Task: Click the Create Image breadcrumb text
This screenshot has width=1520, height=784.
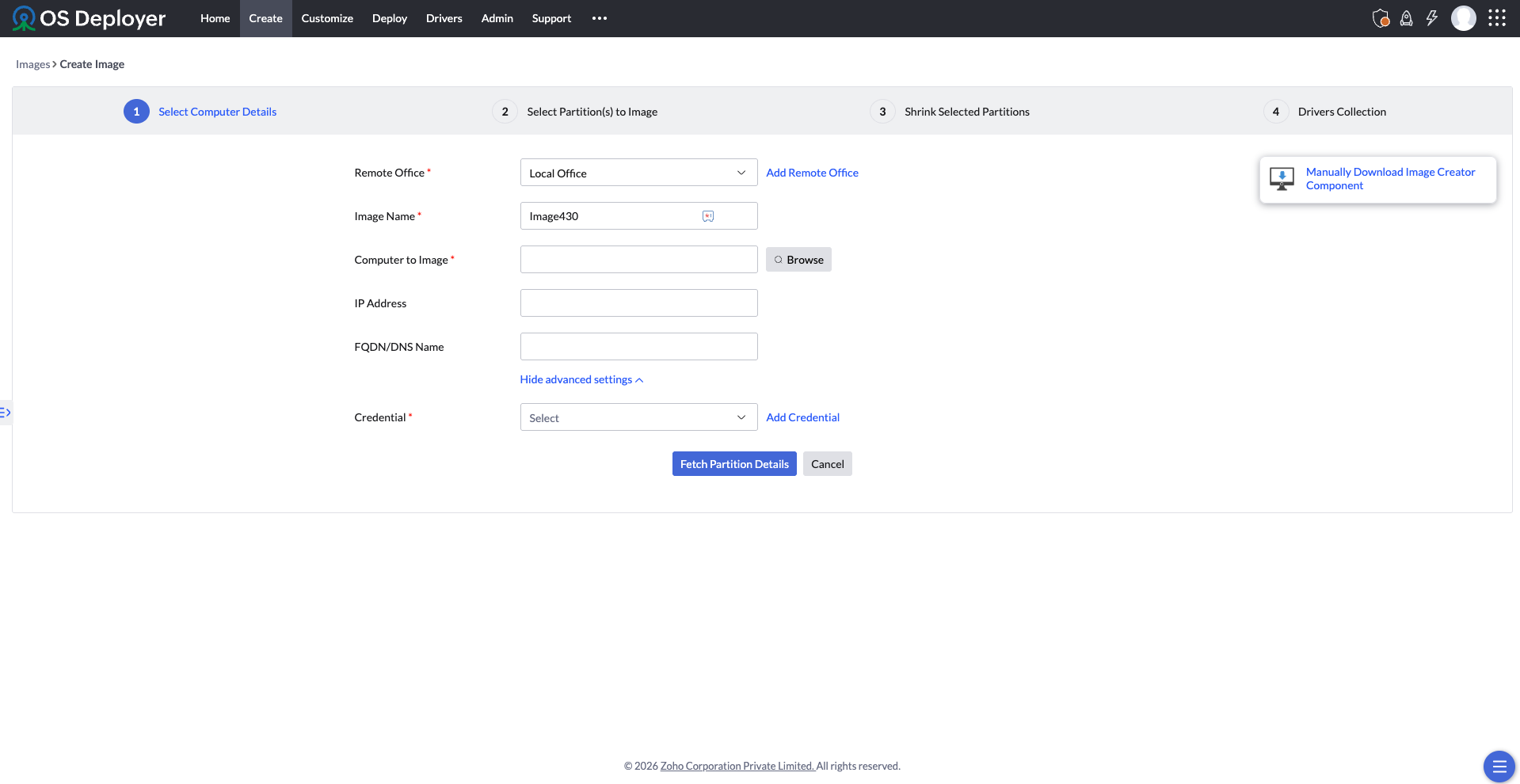Action: click(x=92, y=64)
